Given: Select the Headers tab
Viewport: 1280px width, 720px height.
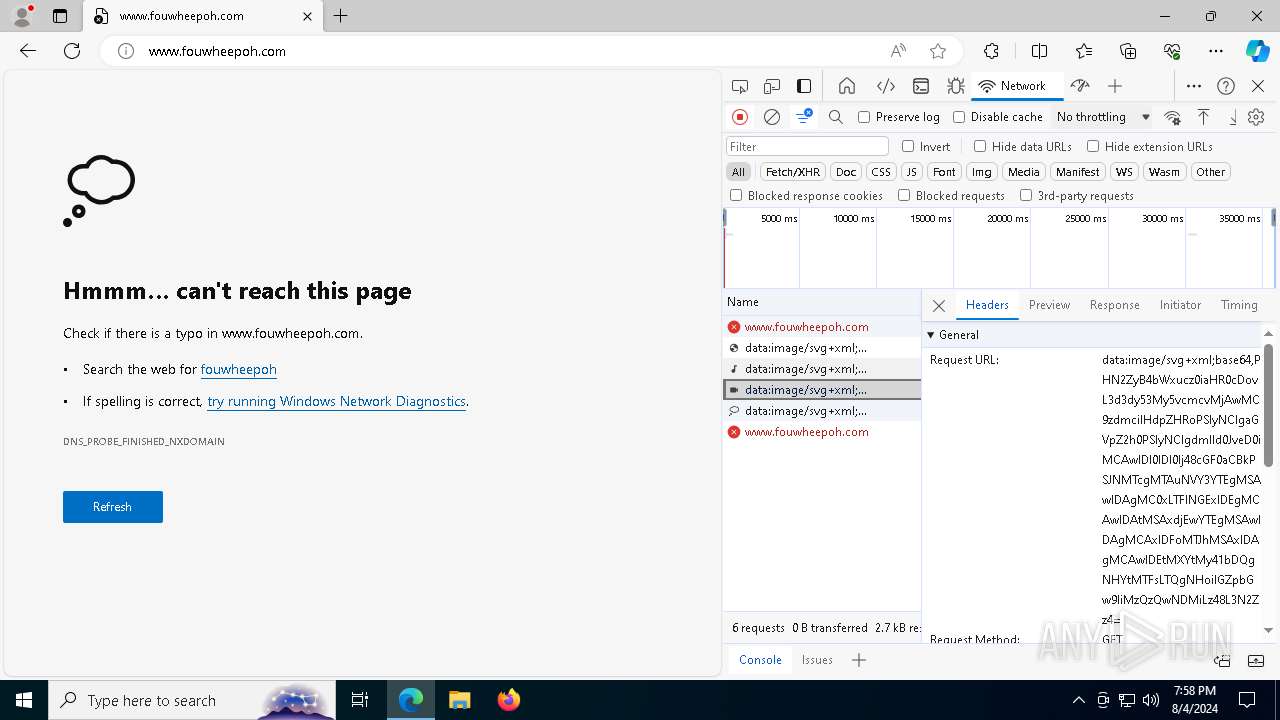Looking at the screenshot, I should [987, 305].
